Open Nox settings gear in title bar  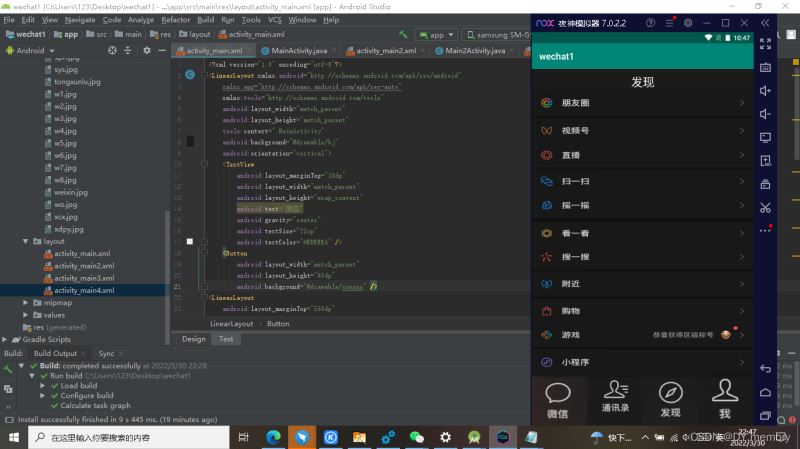point(688,23)
